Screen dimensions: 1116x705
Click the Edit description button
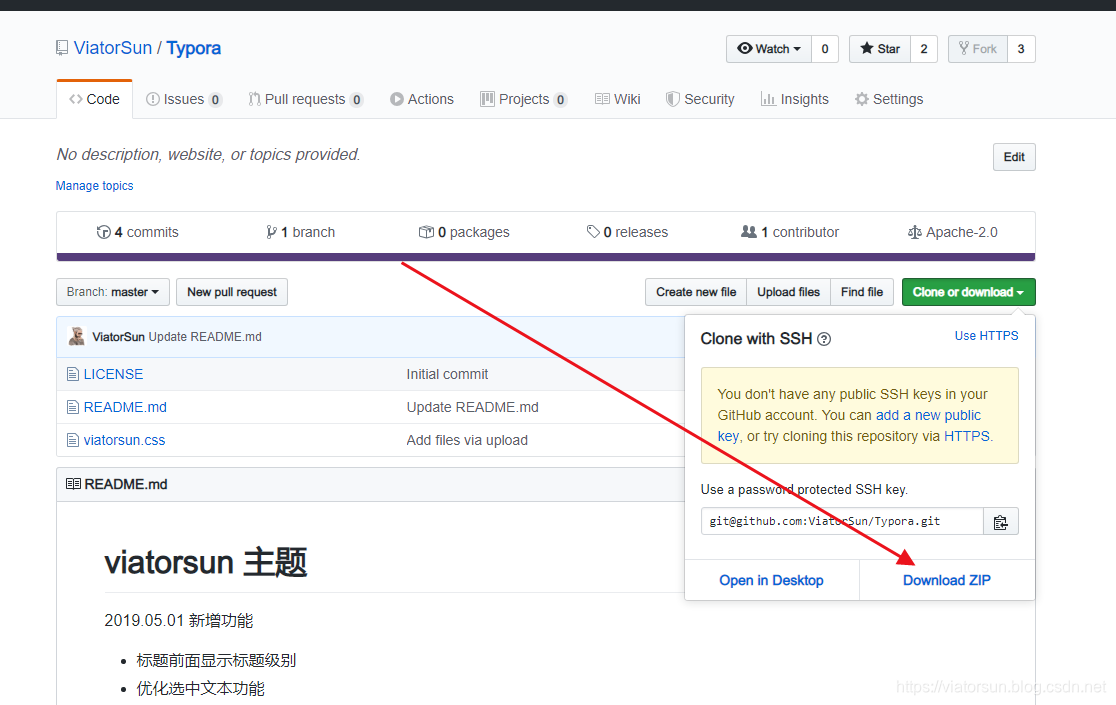pos(1014,157)
